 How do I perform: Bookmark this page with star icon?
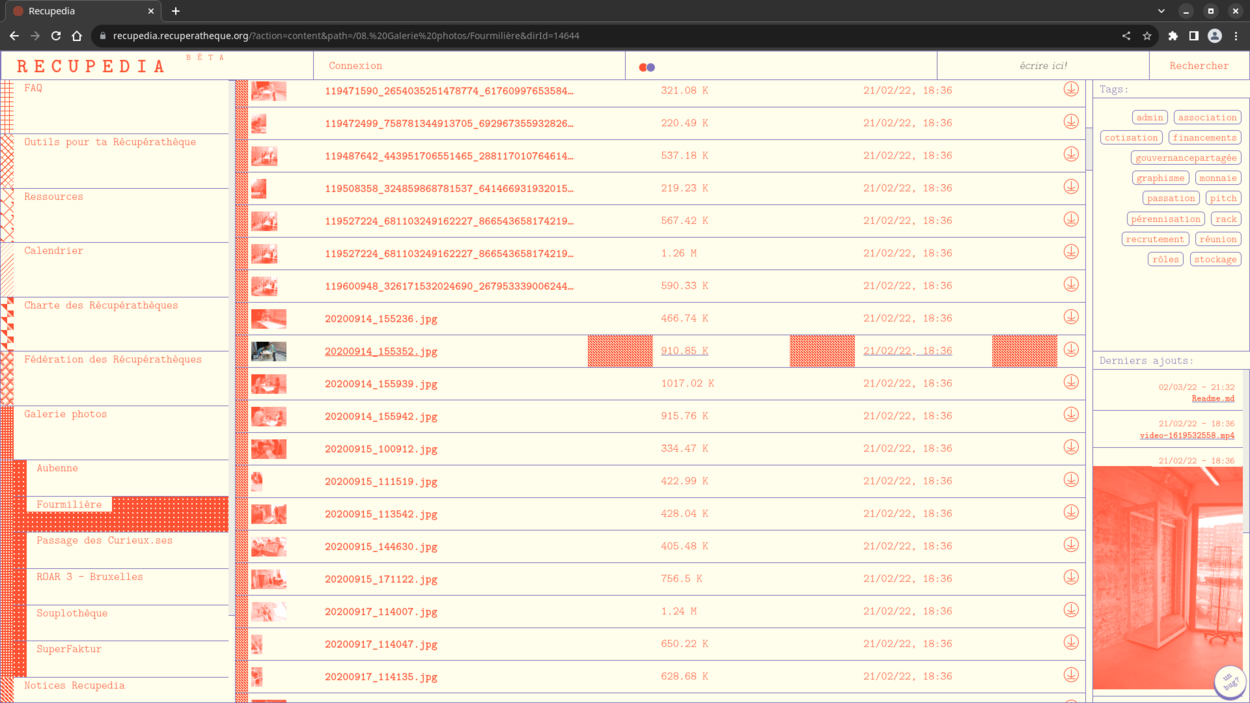click(1147, 36)
